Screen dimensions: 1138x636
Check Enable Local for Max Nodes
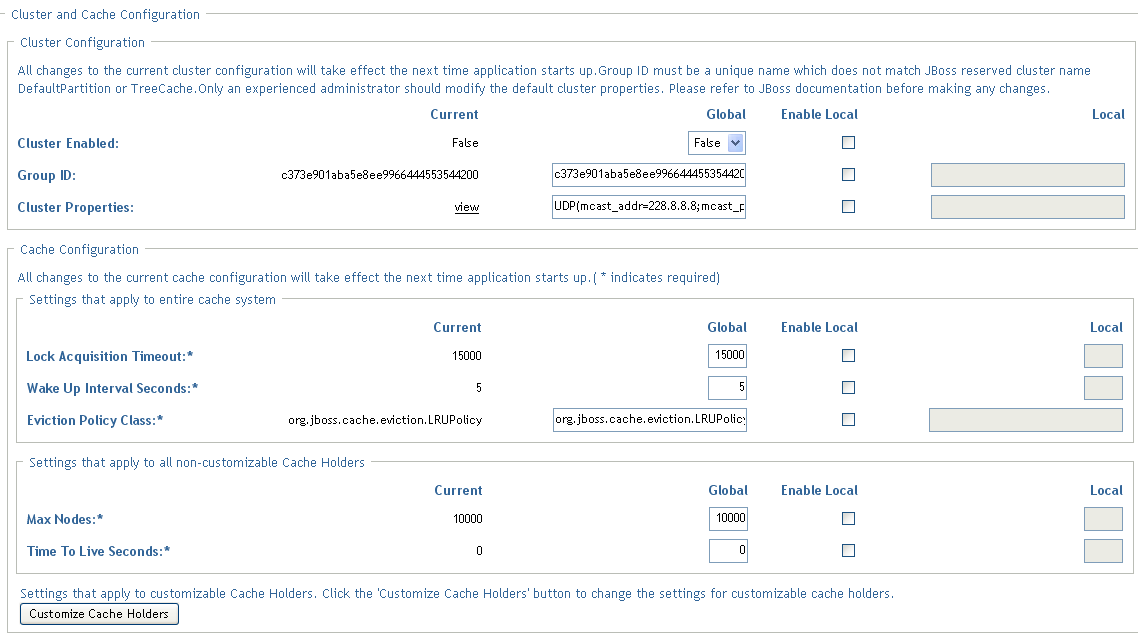[x=848, y=519]
